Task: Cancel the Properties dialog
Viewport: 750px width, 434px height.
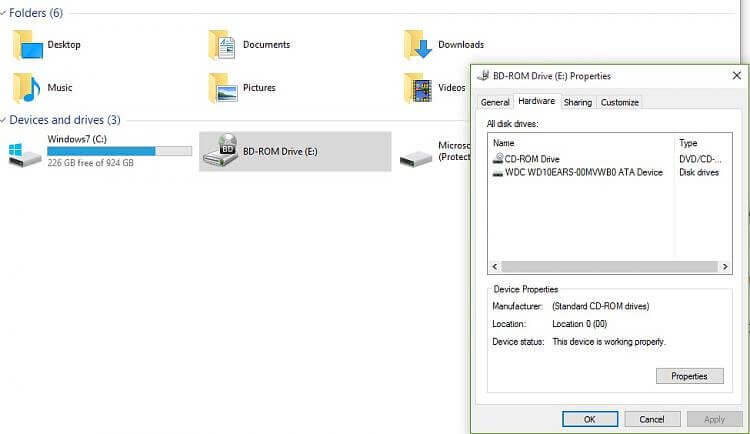Action: tap(652, 419)
